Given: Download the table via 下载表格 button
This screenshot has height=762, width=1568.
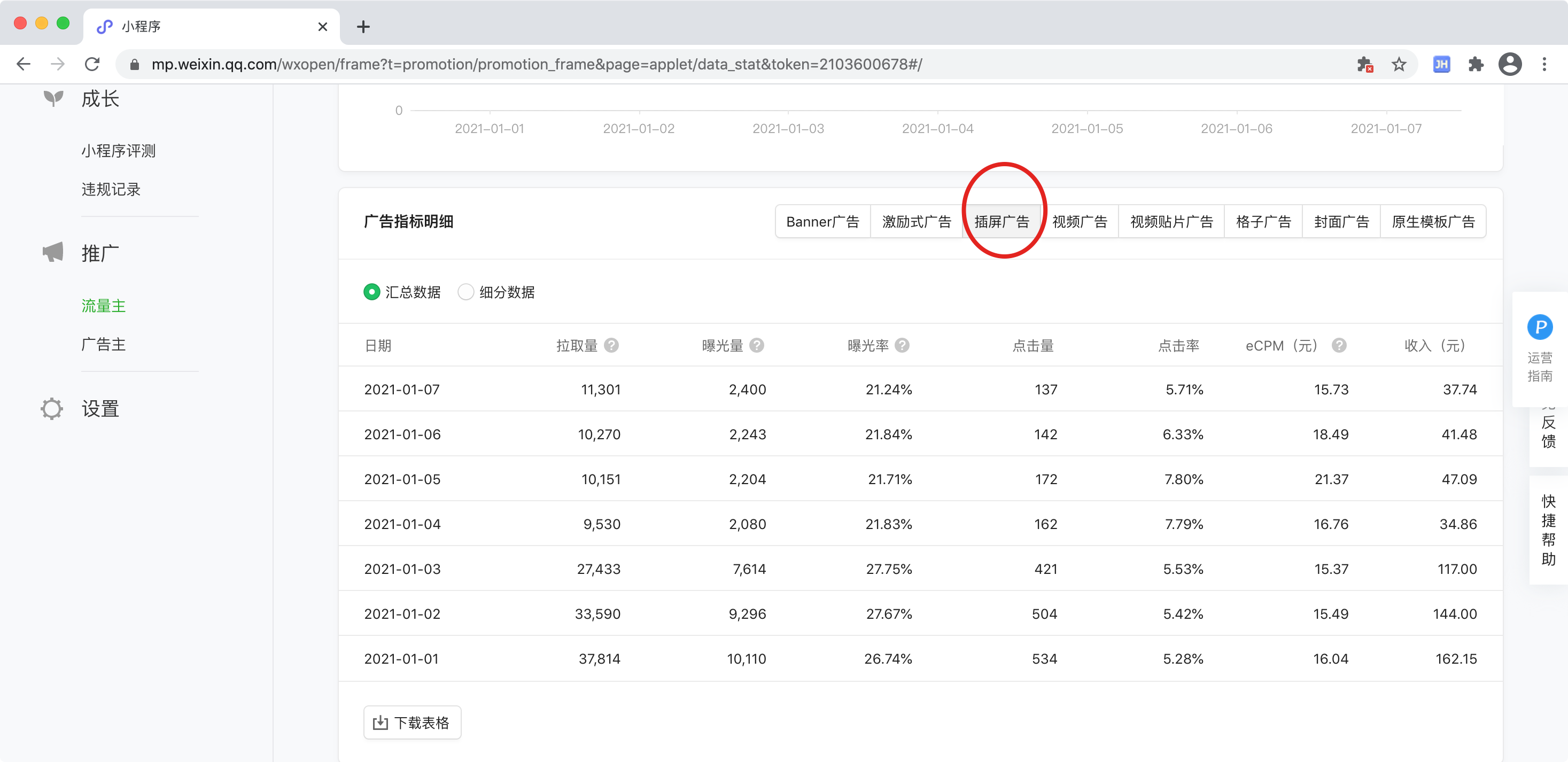Looking at the screenshot, I should (x=412, y=722).
